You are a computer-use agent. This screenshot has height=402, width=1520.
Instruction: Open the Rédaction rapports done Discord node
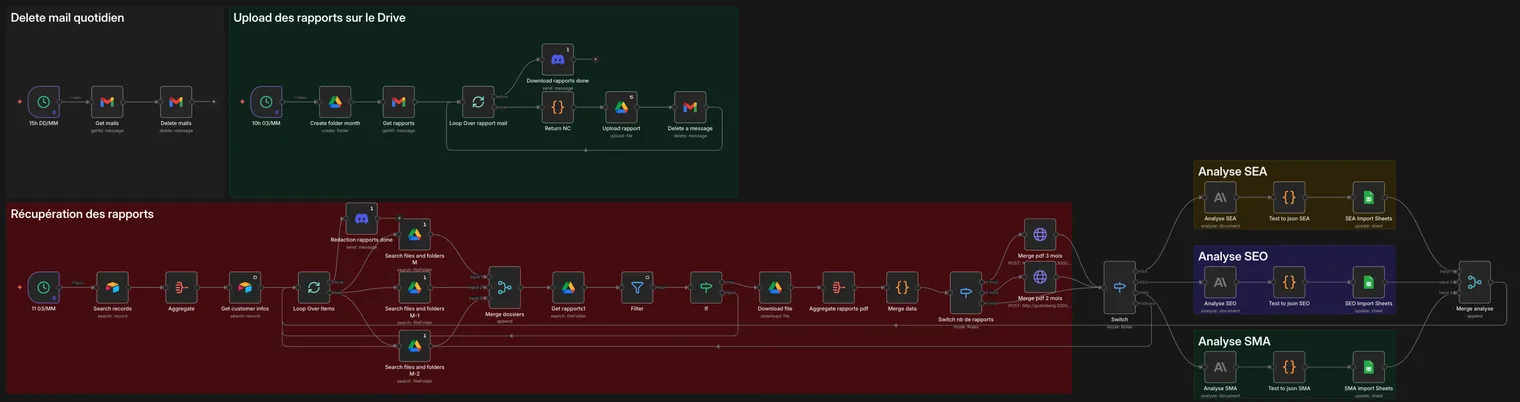pyautogui.click(x=362, y=219)
